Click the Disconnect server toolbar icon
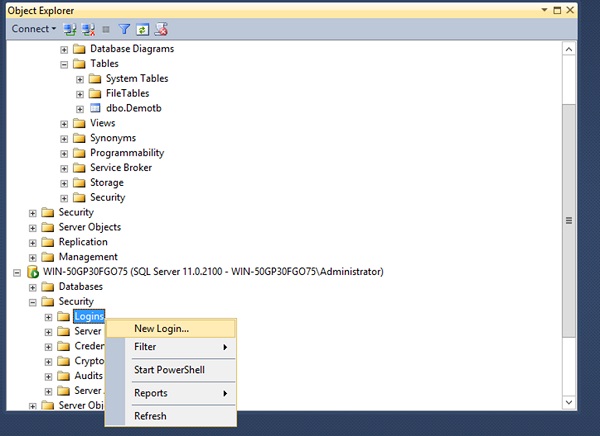600x436 pixels. pos(87,29)
